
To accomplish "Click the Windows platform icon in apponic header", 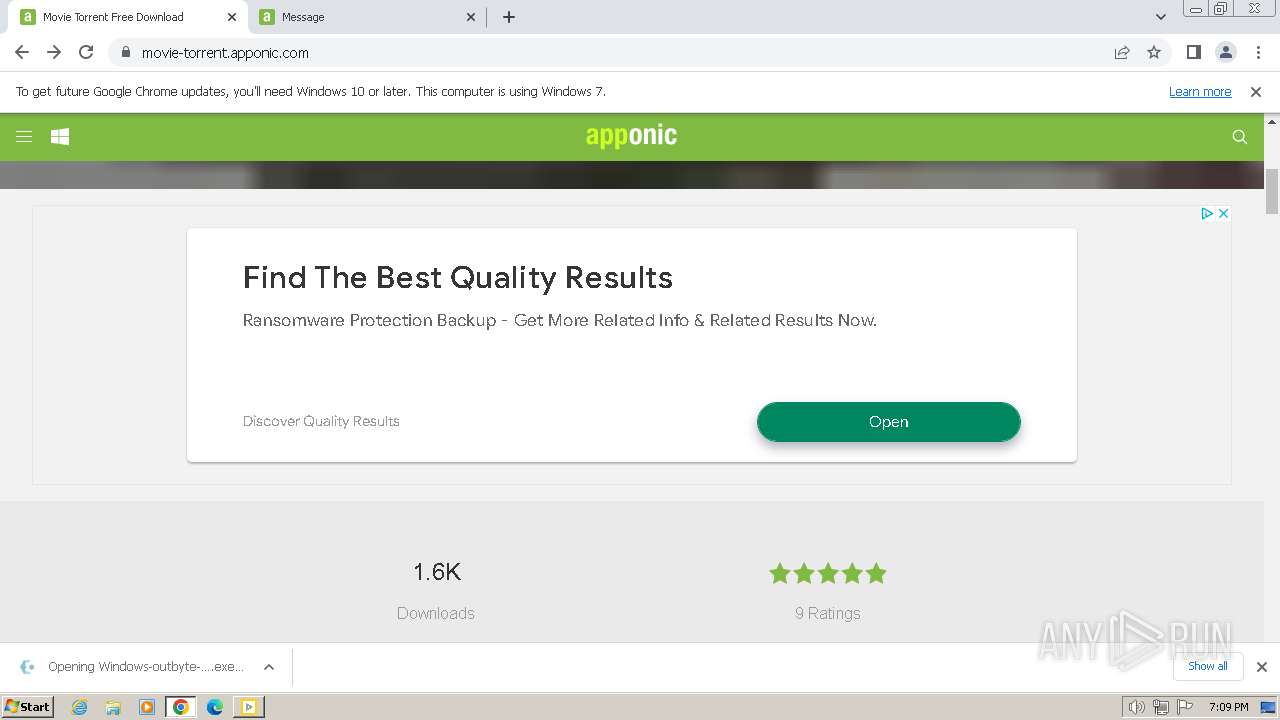I will [60, 137].
